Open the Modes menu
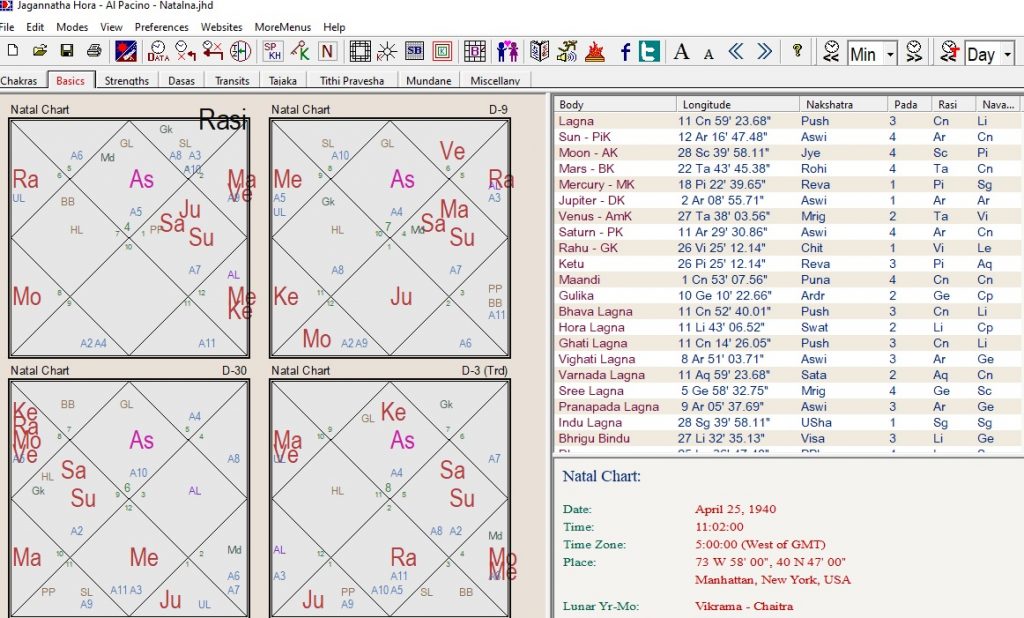Screen dimensions: 1024x618 (72, 27)
